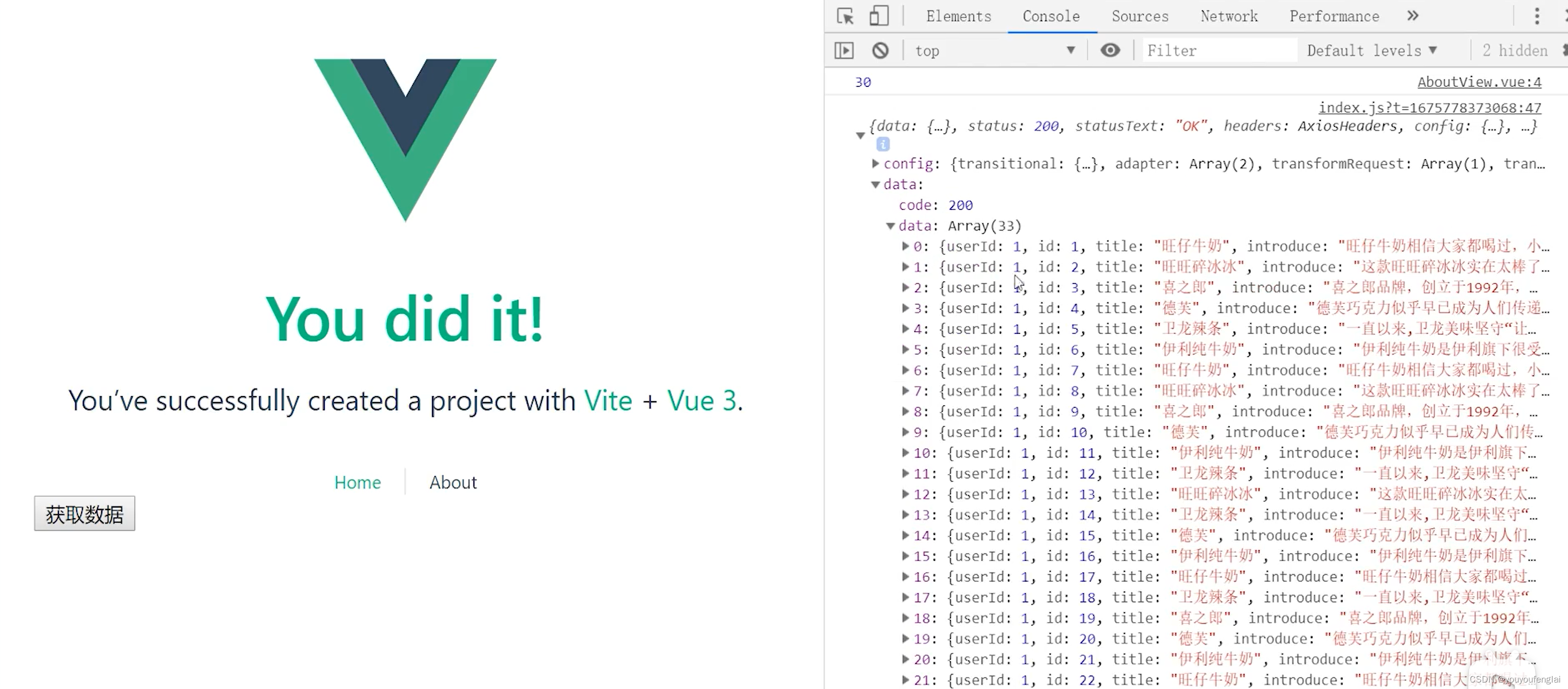Follow the Vite link in the subtitle
The width and height of the screenshot is (1568, 689).
(608, 401)
